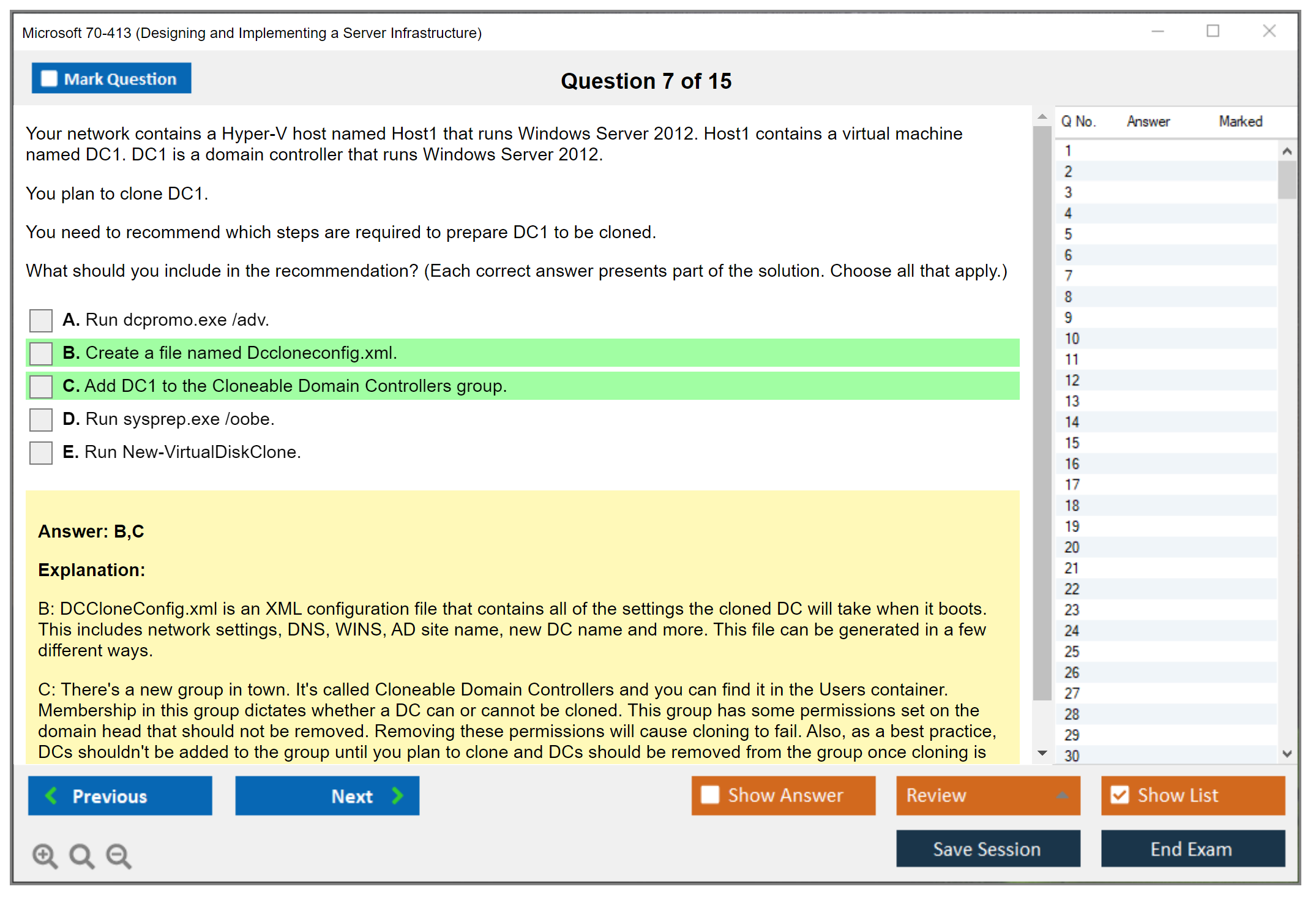
Task: Click the checkbox icon inside Show Answer
Action: 710,795
